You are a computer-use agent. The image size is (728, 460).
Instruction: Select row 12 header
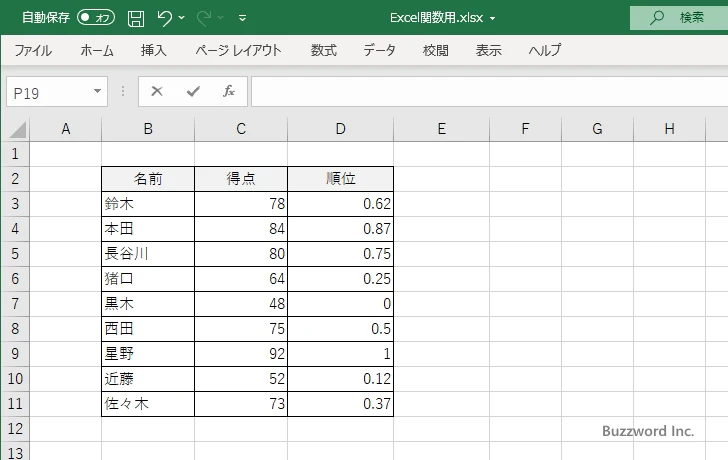click(15, 428)
